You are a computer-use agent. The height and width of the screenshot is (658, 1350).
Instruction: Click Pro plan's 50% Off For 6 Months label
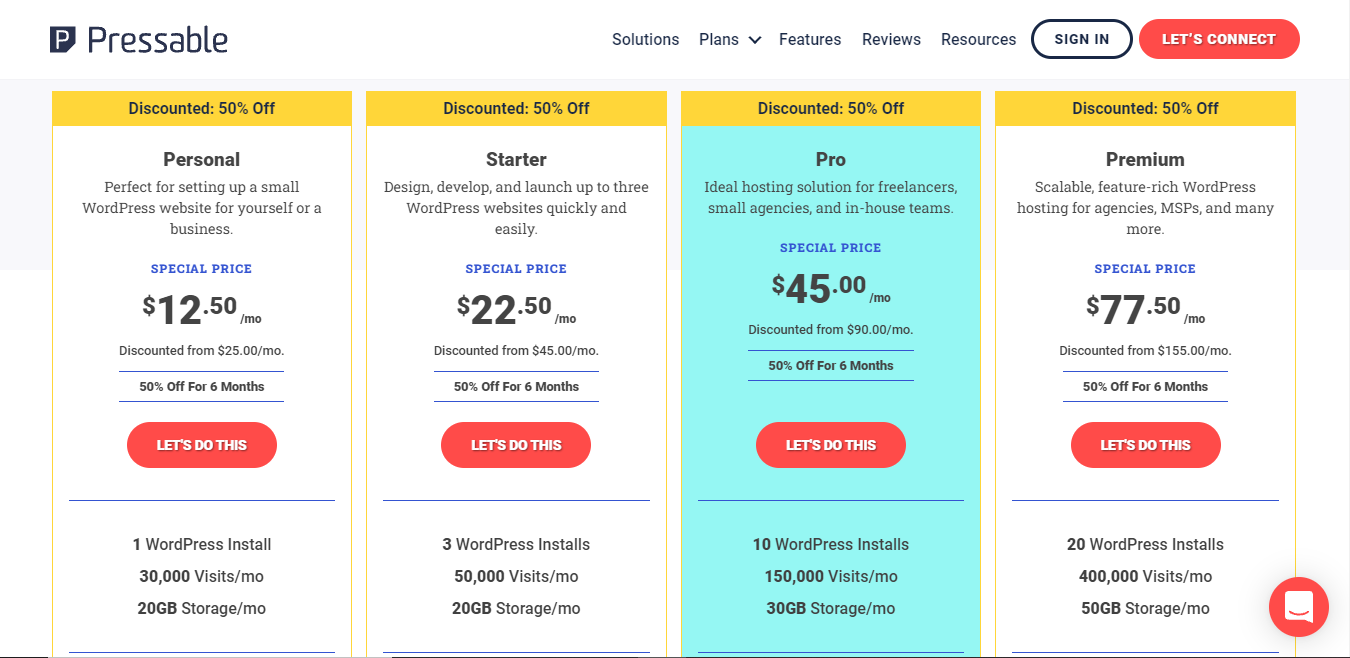click(830, 366)
